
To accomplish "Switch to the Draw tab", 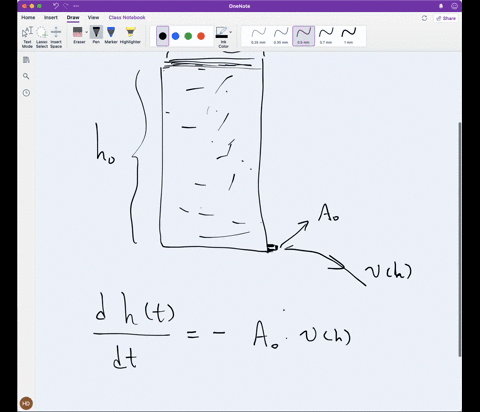I will [73, 17].
